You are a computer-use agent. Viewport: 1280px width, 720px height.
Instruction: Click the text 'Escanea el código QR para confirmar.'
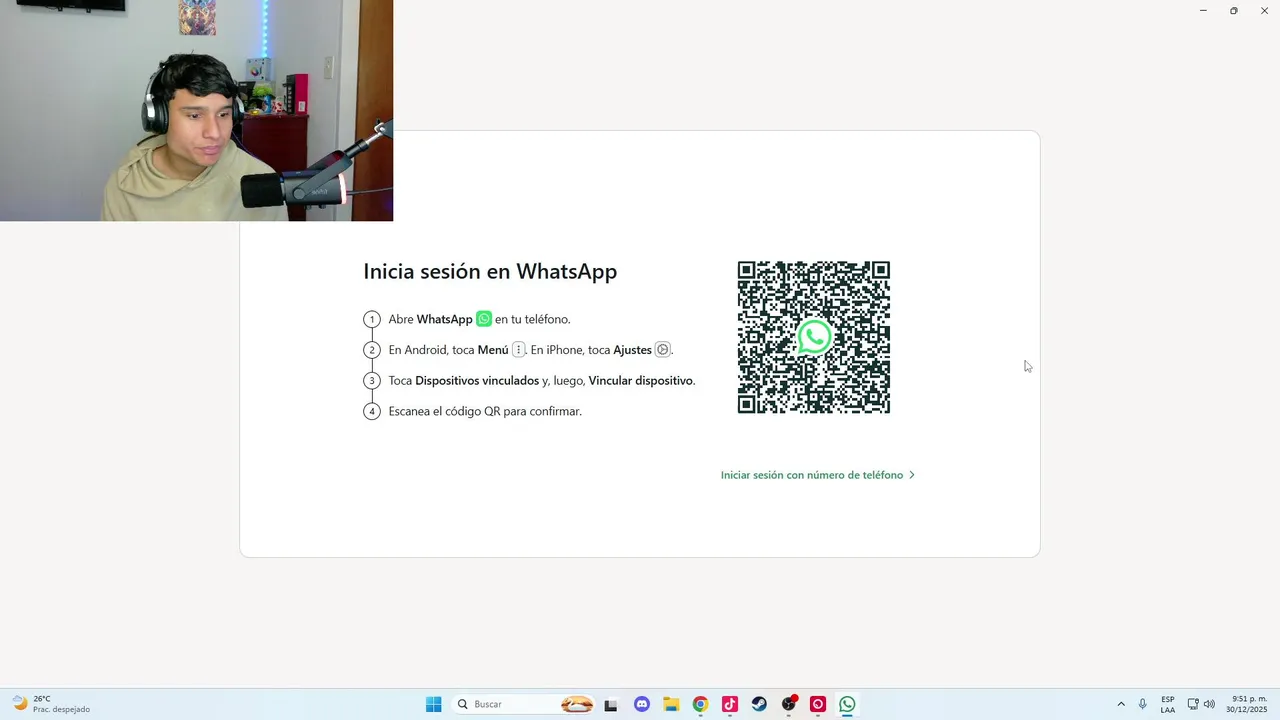(485, 411)
